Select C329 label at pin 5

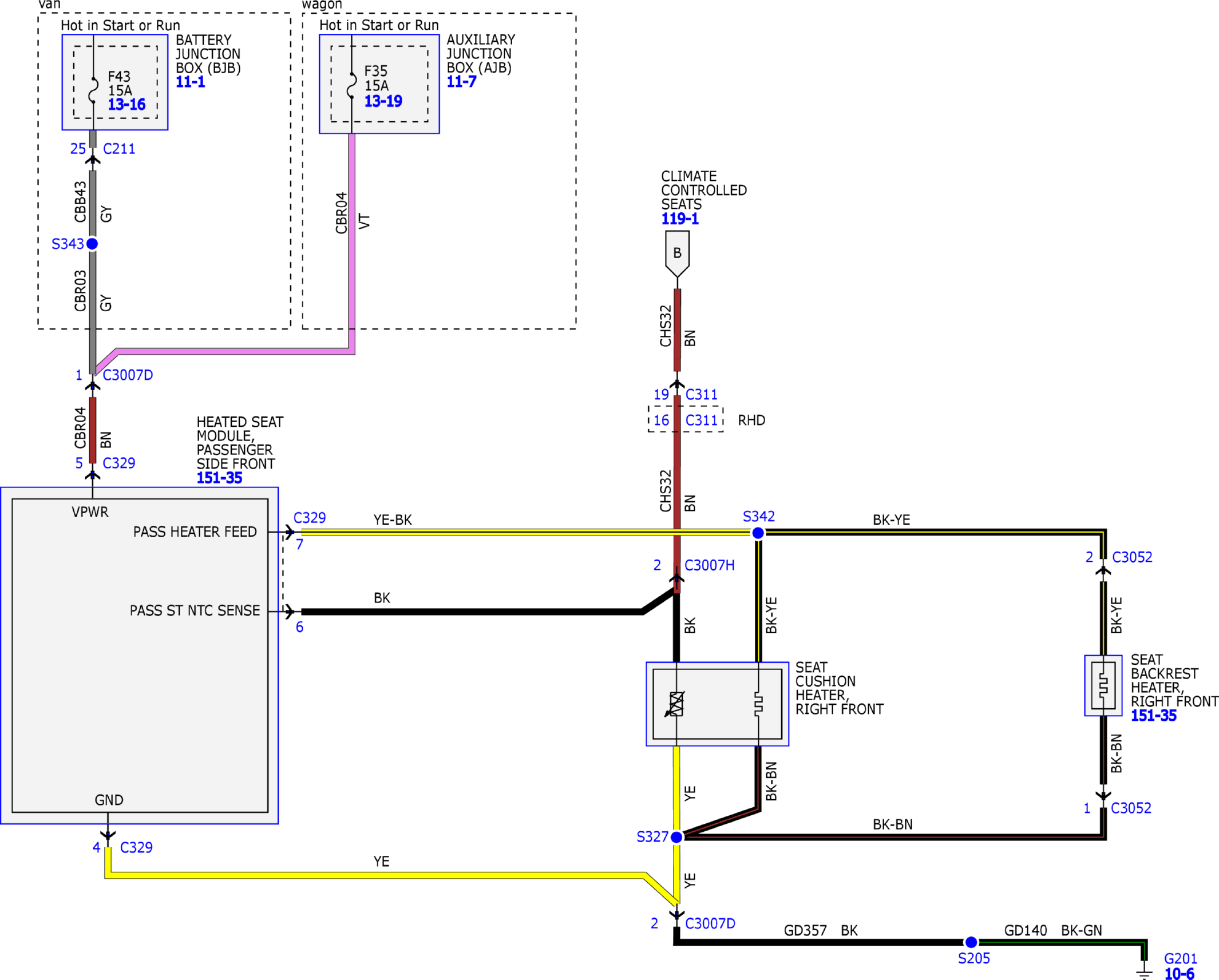coord(119,463)
